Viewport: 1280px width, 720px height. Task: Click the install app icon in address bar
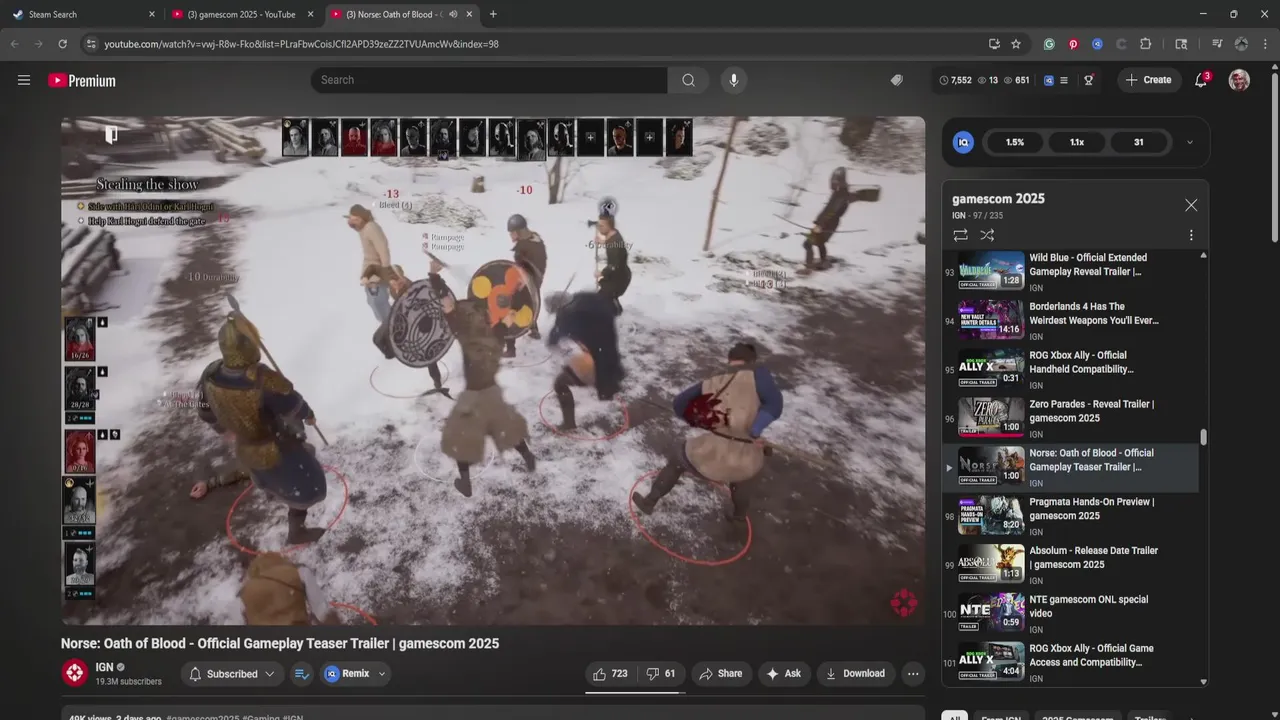[994, 44]
